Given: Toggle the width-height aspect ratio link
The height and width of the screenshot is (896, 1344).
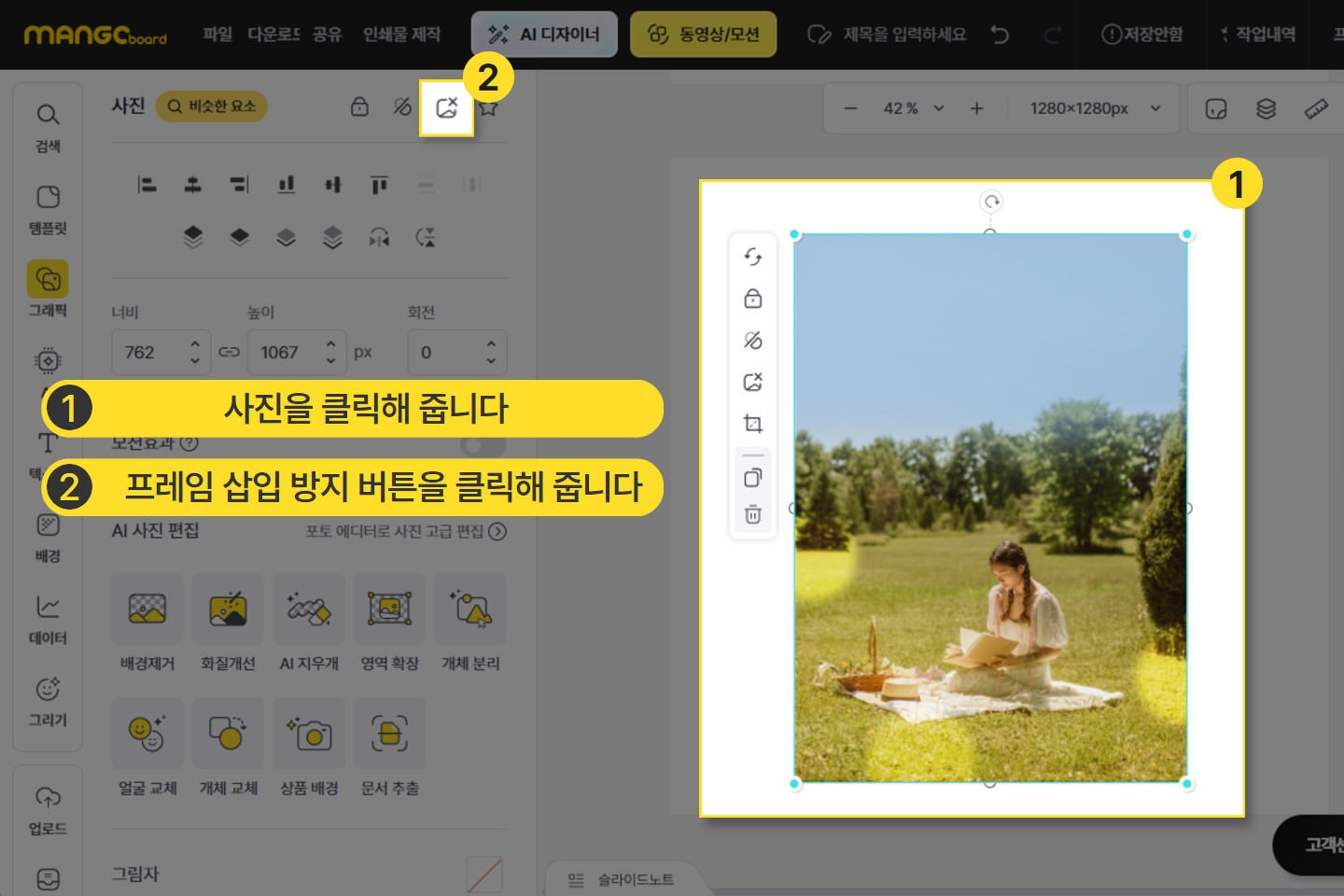Looking at the screenshot, I should click(x=230, y=352).
